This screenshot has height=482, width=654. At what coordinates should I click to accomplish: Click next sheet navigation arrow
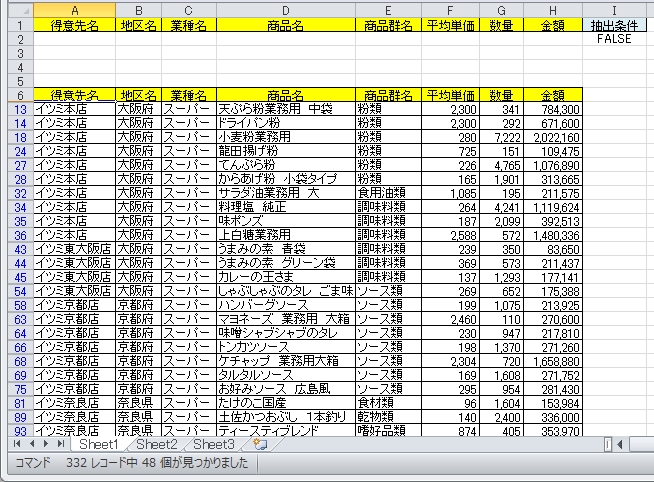[x=45, y=443]
